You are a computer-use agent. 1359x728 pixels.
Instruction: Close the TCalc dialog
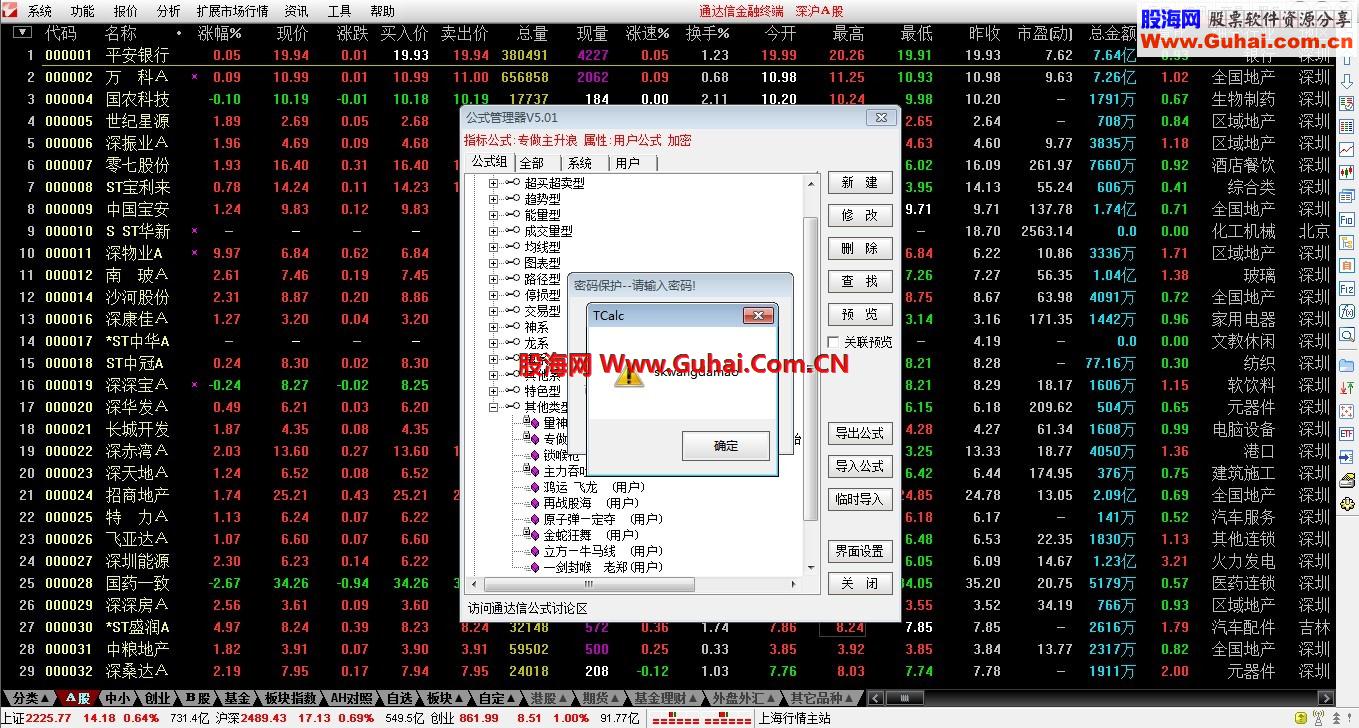point(758,316)
